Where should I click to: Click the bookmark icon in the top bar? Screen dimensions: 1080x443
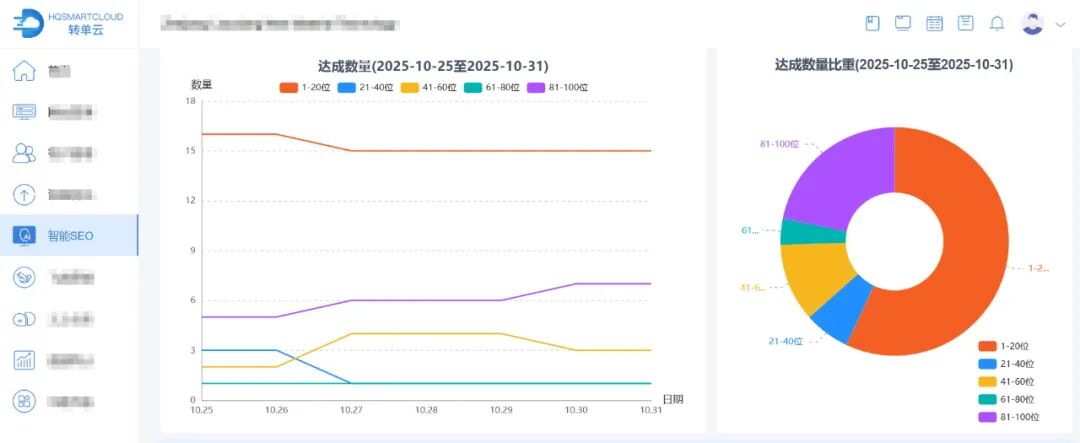pos(872,23)
